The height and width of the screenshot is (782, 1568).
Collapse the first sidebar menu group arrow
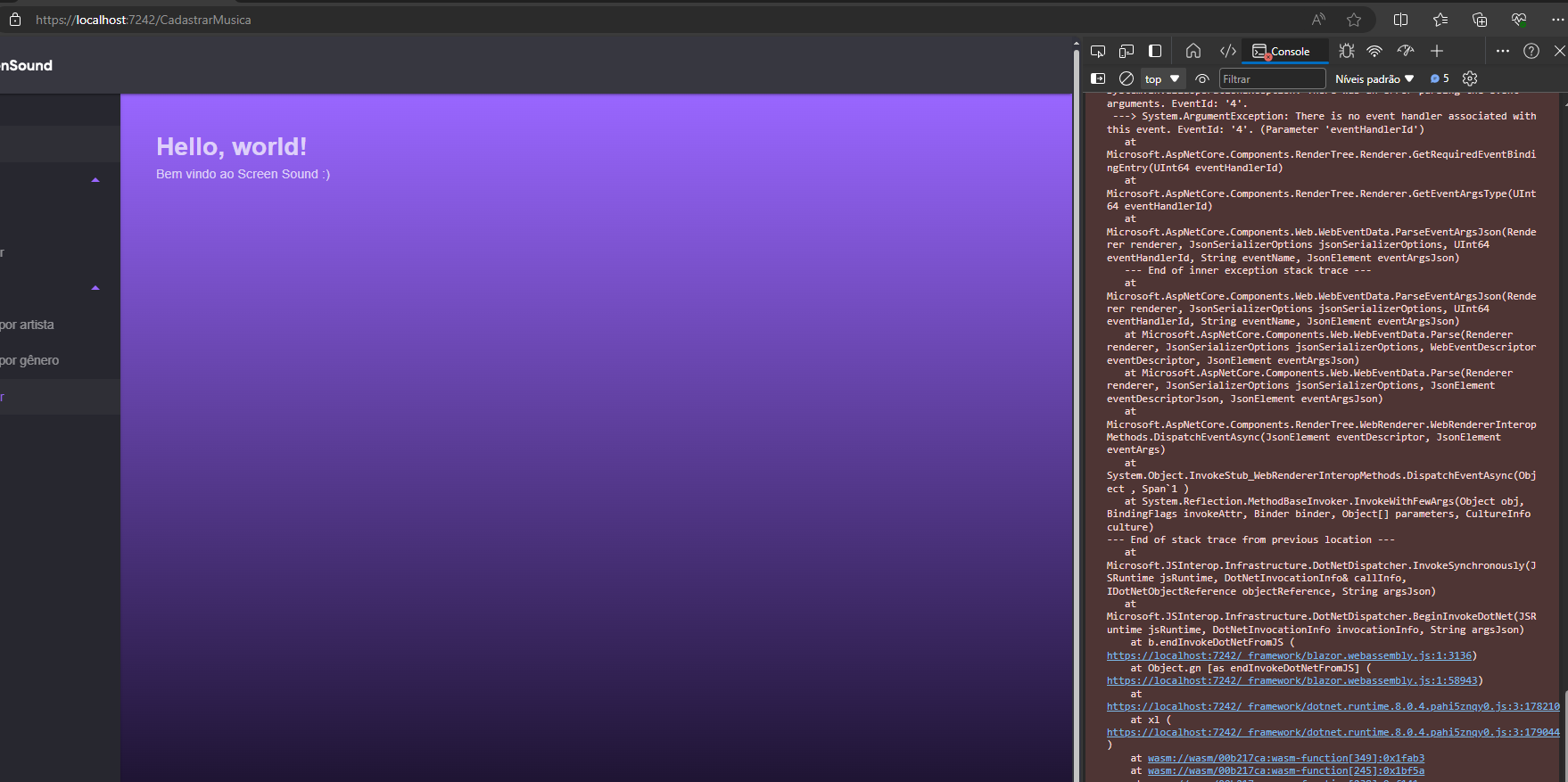point(95,180)
